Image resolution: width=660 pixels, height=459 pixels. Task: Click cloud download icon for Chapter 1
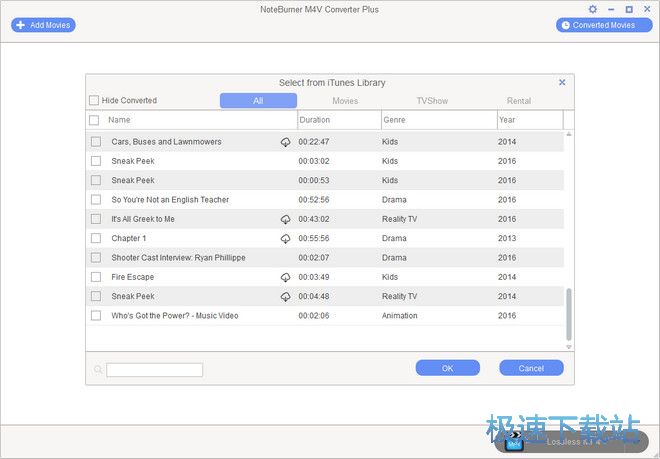(285, 239)
